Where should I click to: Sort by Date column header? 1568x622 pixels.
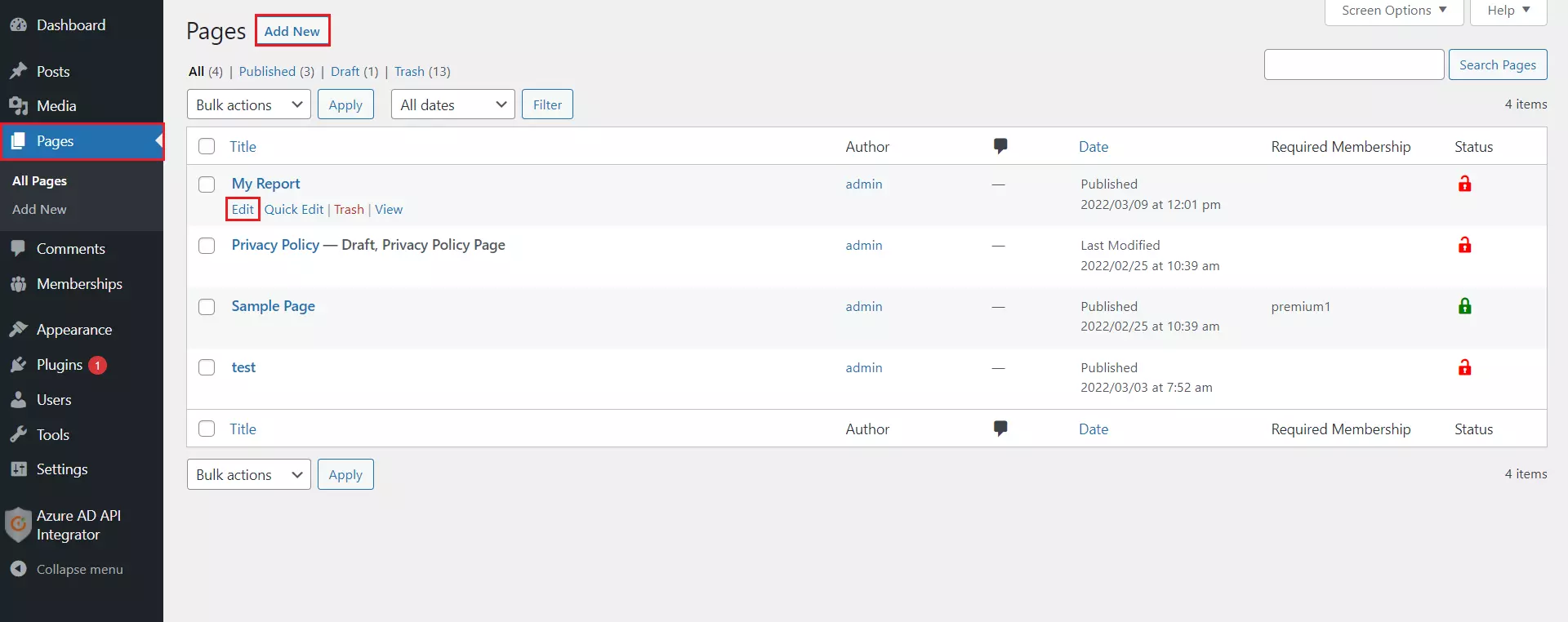(x=1094, y=147)
